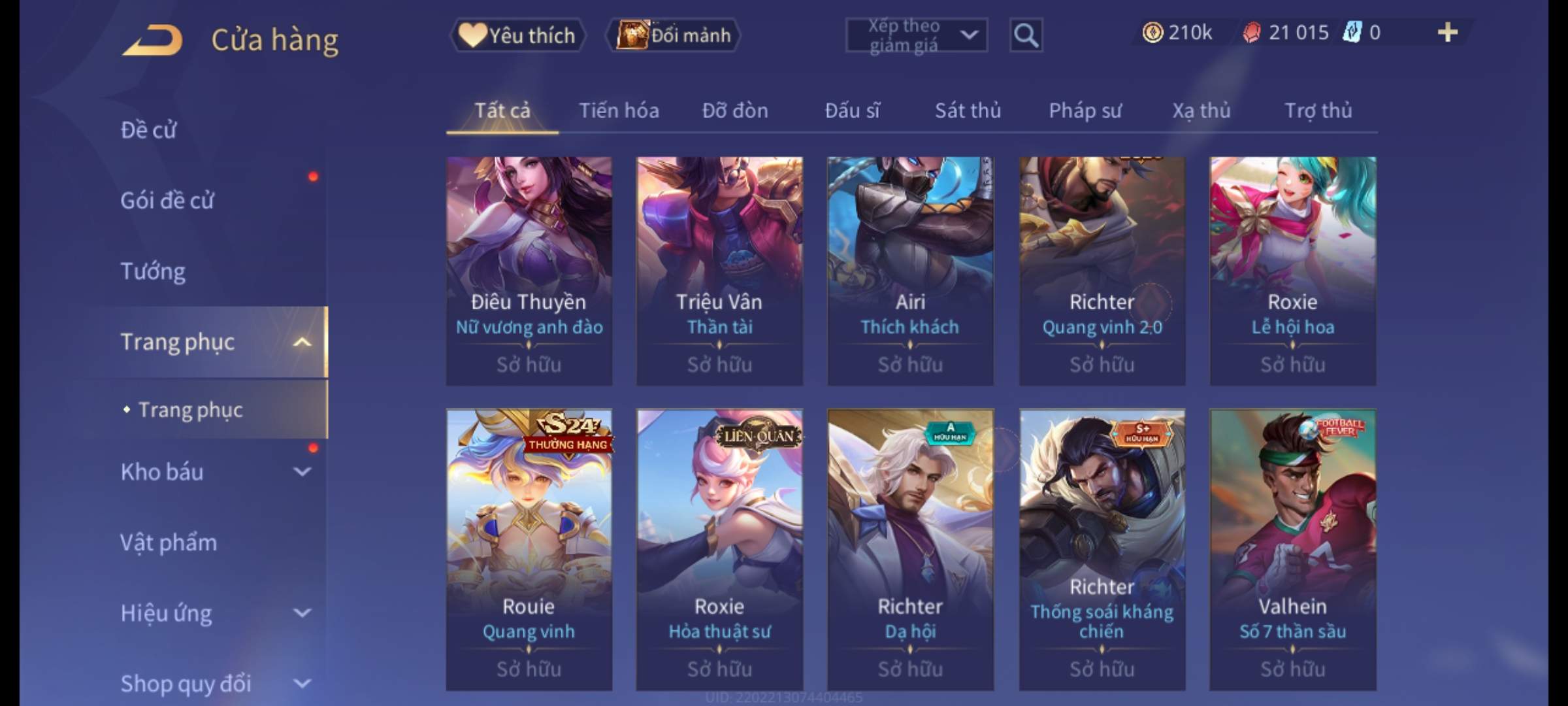Screen dimensions: 1568x706
Task: Tap the plus icon to add currency
Action: point(1448,32)
